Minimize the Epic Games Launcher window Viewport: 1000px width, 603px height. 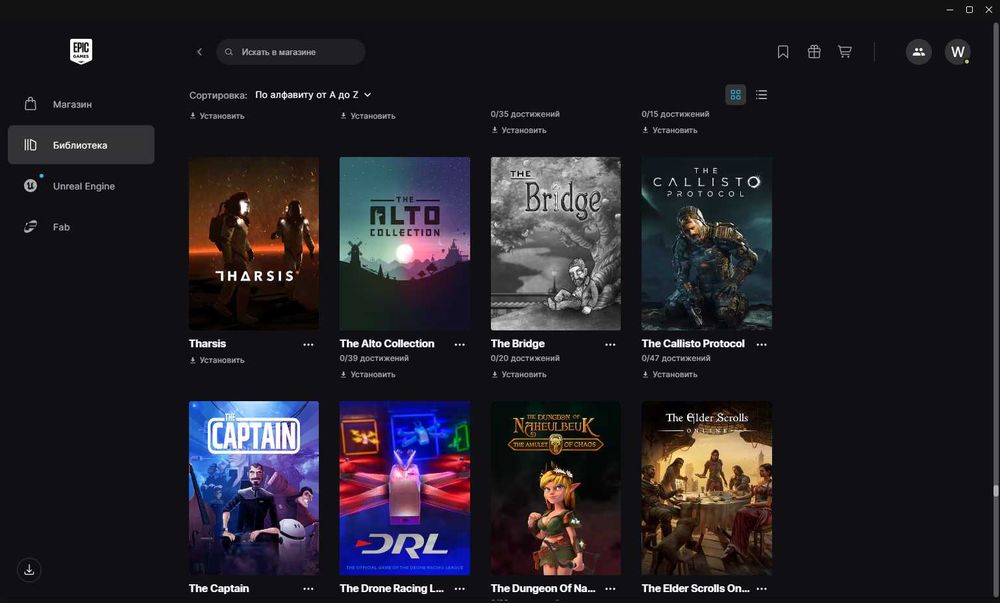tap(950, 10)
